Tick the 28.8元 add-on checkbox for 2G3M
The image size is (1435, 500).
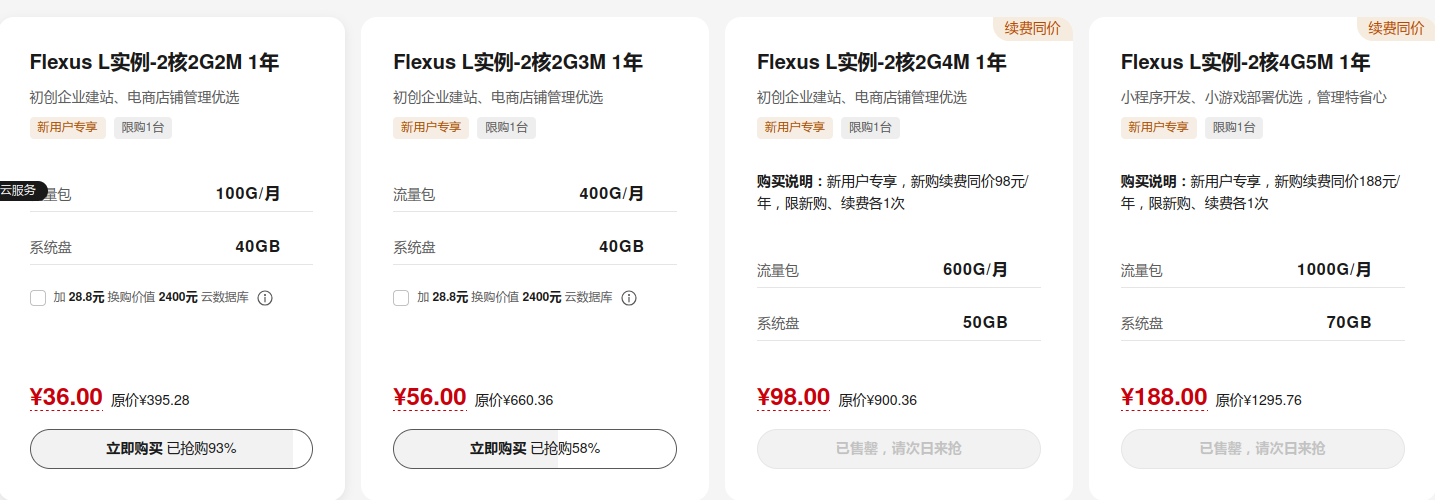point(401,298)
